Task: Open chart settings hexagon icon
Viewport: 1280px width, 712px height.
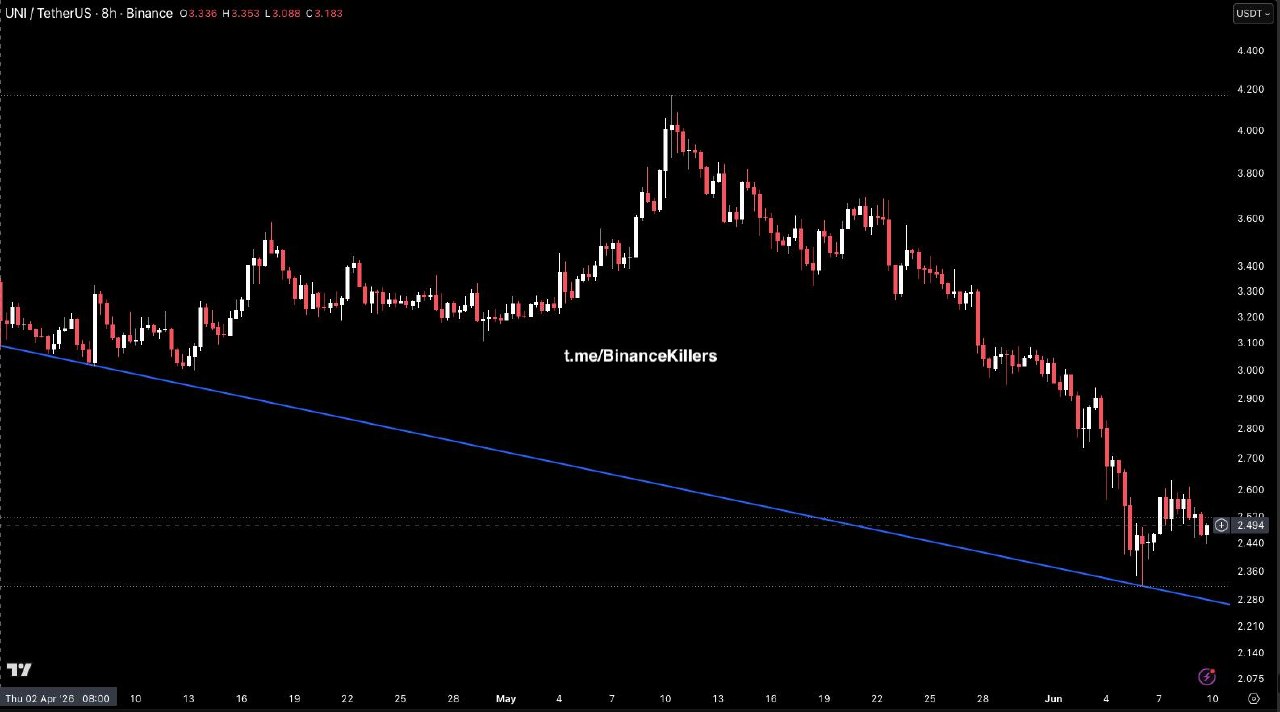Action: [1254, 698]
